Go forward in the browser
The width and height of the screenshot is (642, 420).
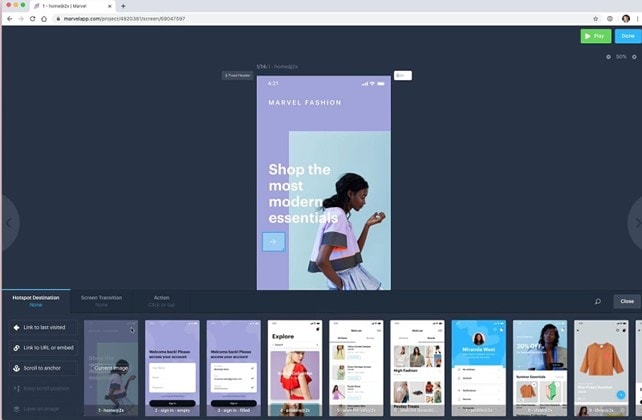(x=21, y=19)
